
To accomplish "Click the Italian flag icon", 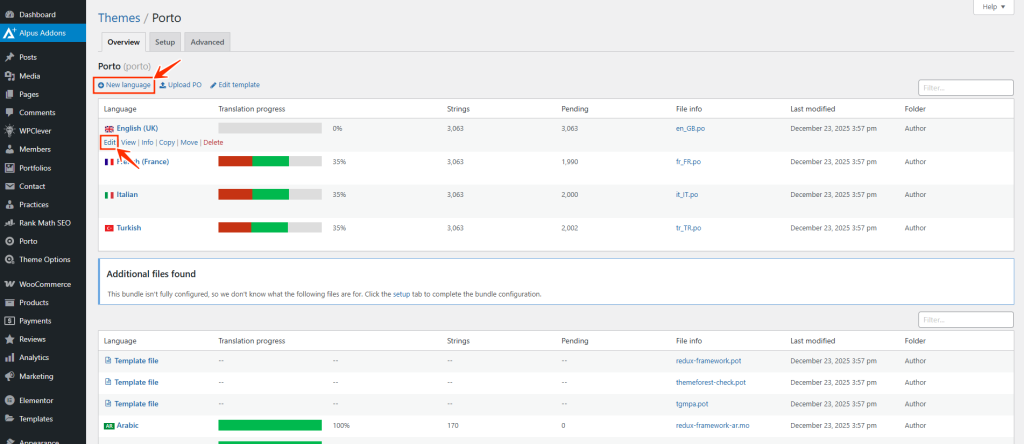I will tap(109, 195).
